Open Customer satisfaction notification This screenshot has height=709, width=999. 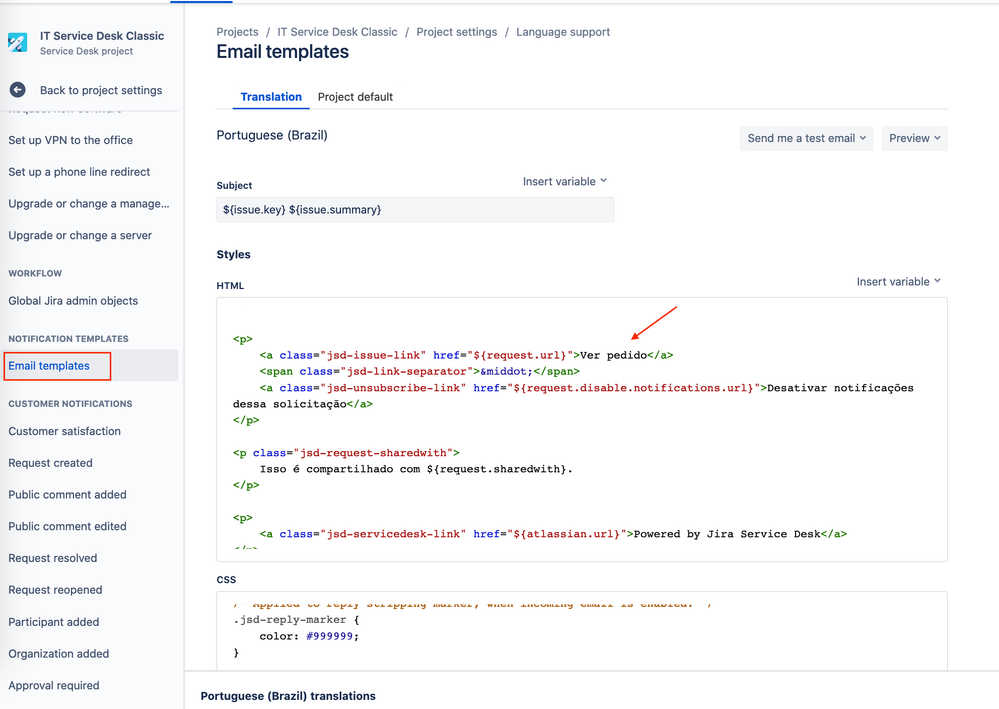pyautogui.click(x=64, y=431)
